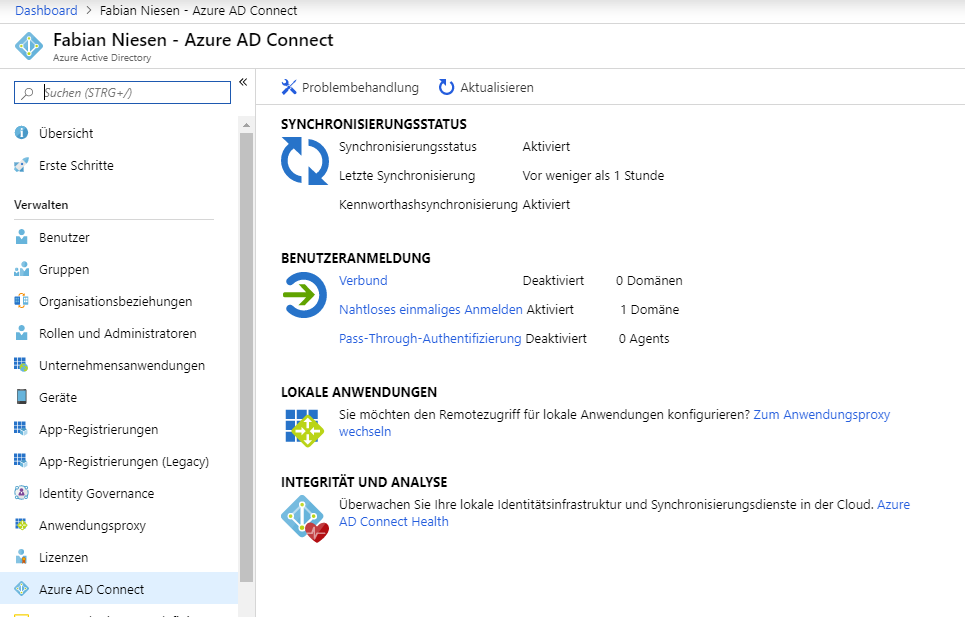
Task: Click the Problembehandlung toolbar button
Action: [x=350, y=87]
